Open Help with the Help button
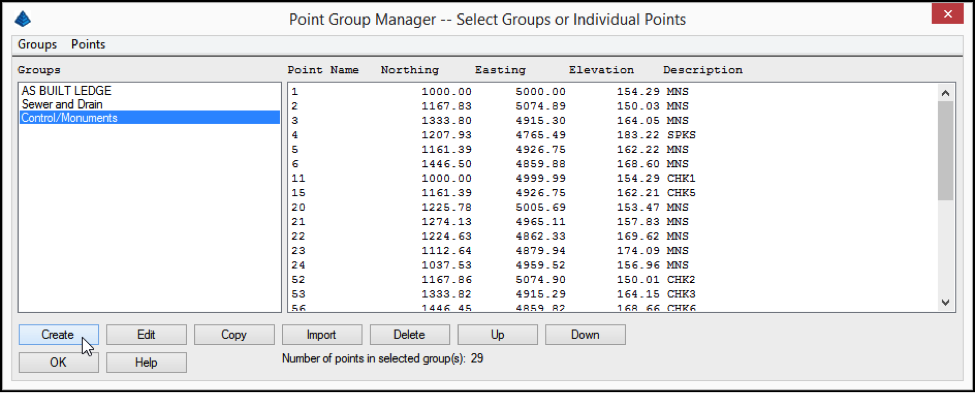 point(146,362)
